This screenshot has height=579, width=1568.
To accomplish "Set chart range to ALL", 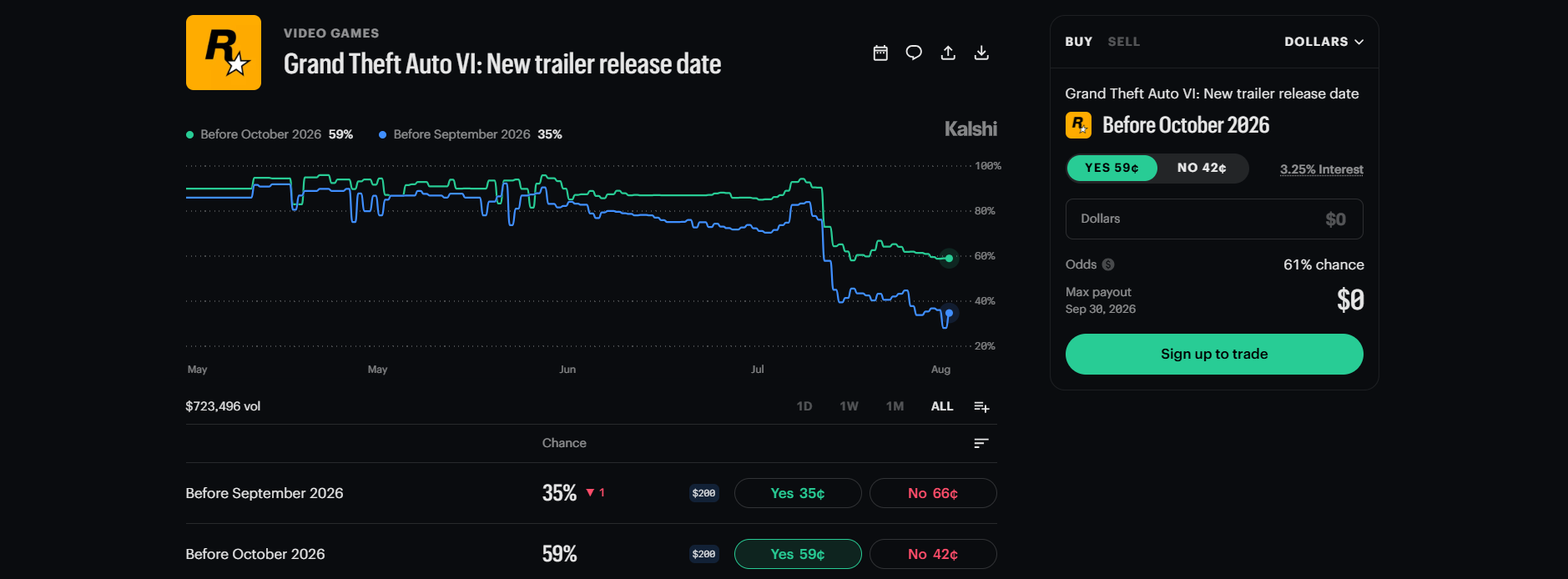I will (x=942, y=406).
